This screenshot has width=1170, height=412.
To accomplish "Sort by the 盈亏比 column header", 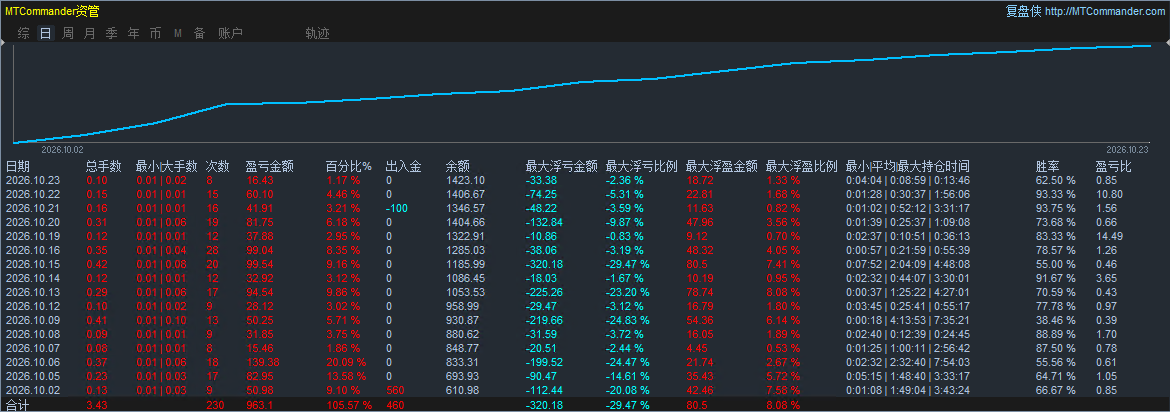I will (x=1113, y=166).
